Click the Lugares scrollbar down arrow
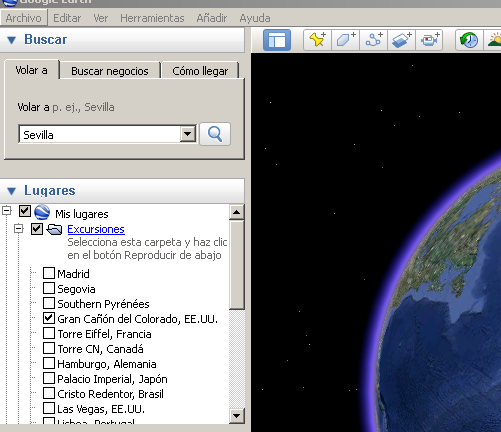Screen dimensions: 501x432 click(x=237, y=416)
